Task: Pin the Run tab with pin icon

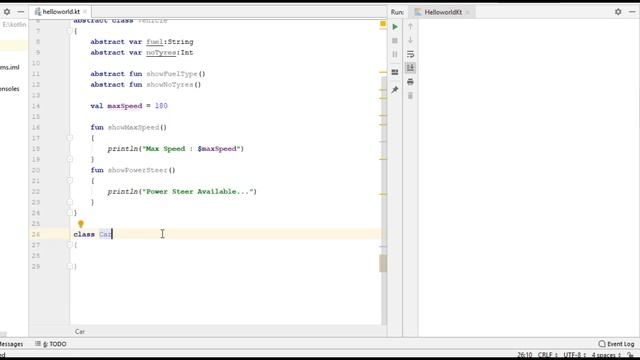Action: pos(395,90)
